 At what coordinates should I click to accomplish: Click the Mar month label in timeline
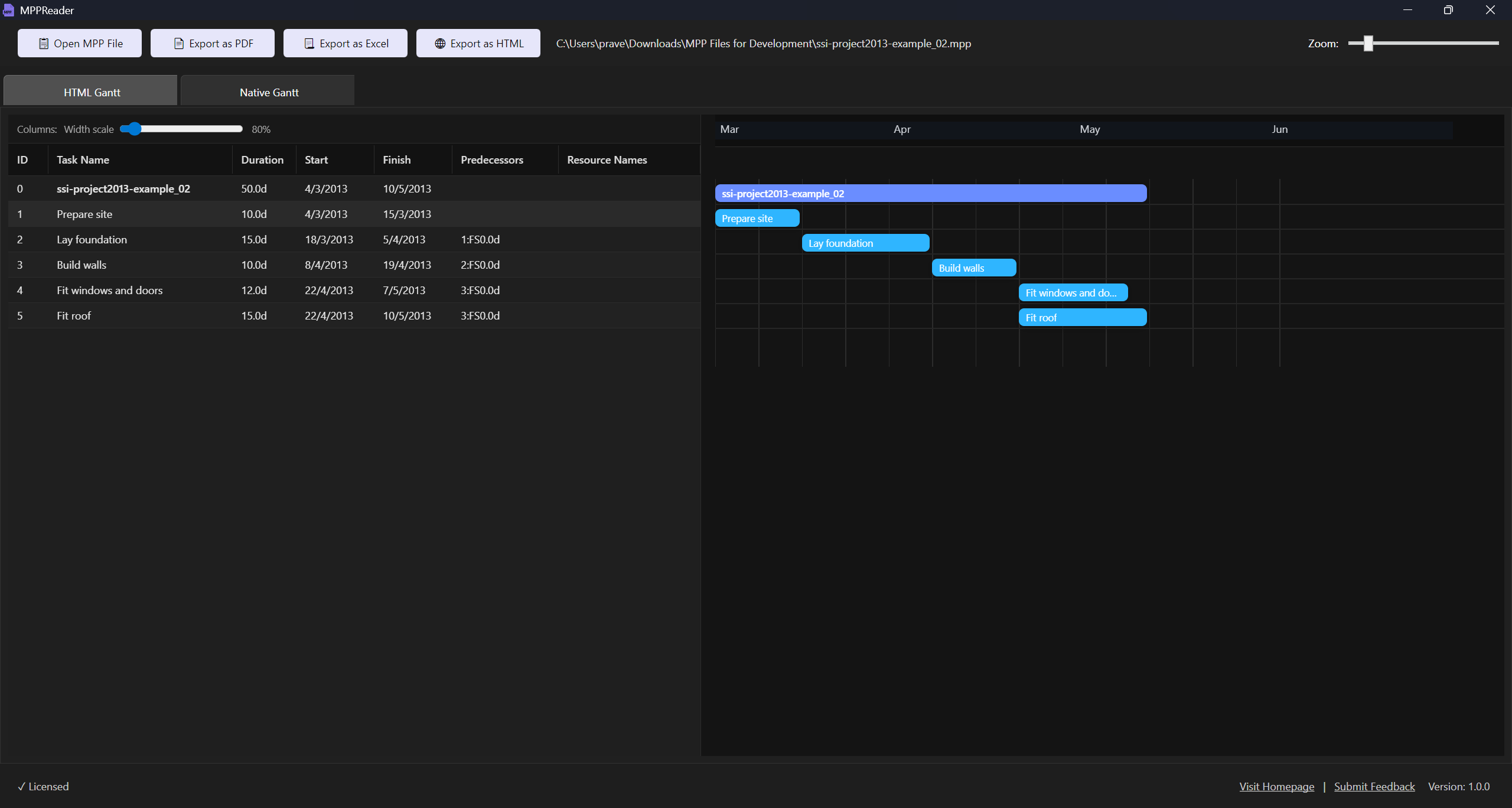pyautogui.click(x=729, y=129)
